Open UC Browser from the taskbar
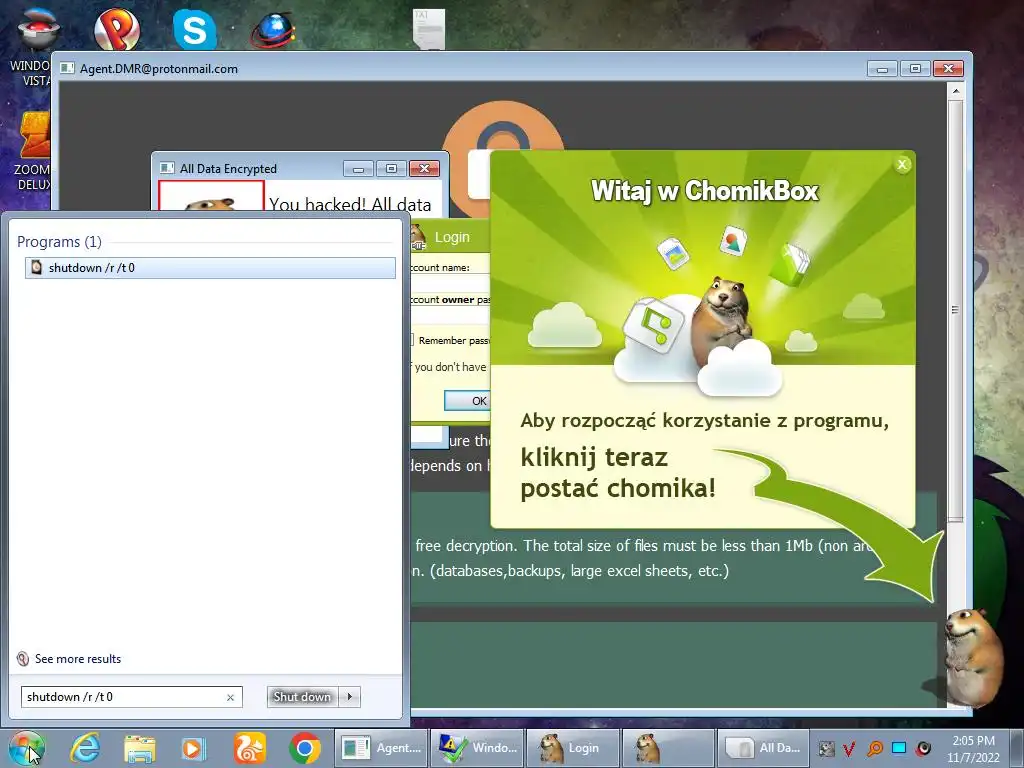The width and height of the screenshot is (1024, 768). 249,748
